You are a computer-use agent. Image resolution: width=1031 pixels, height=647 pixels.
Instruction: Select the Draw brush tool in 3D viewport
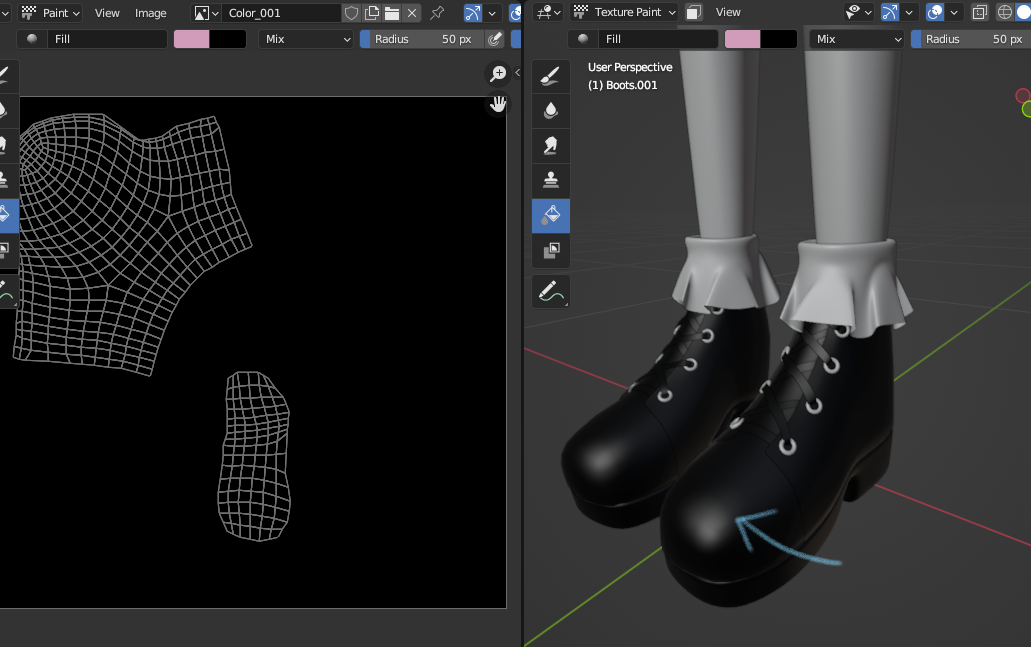click(550, 76)
